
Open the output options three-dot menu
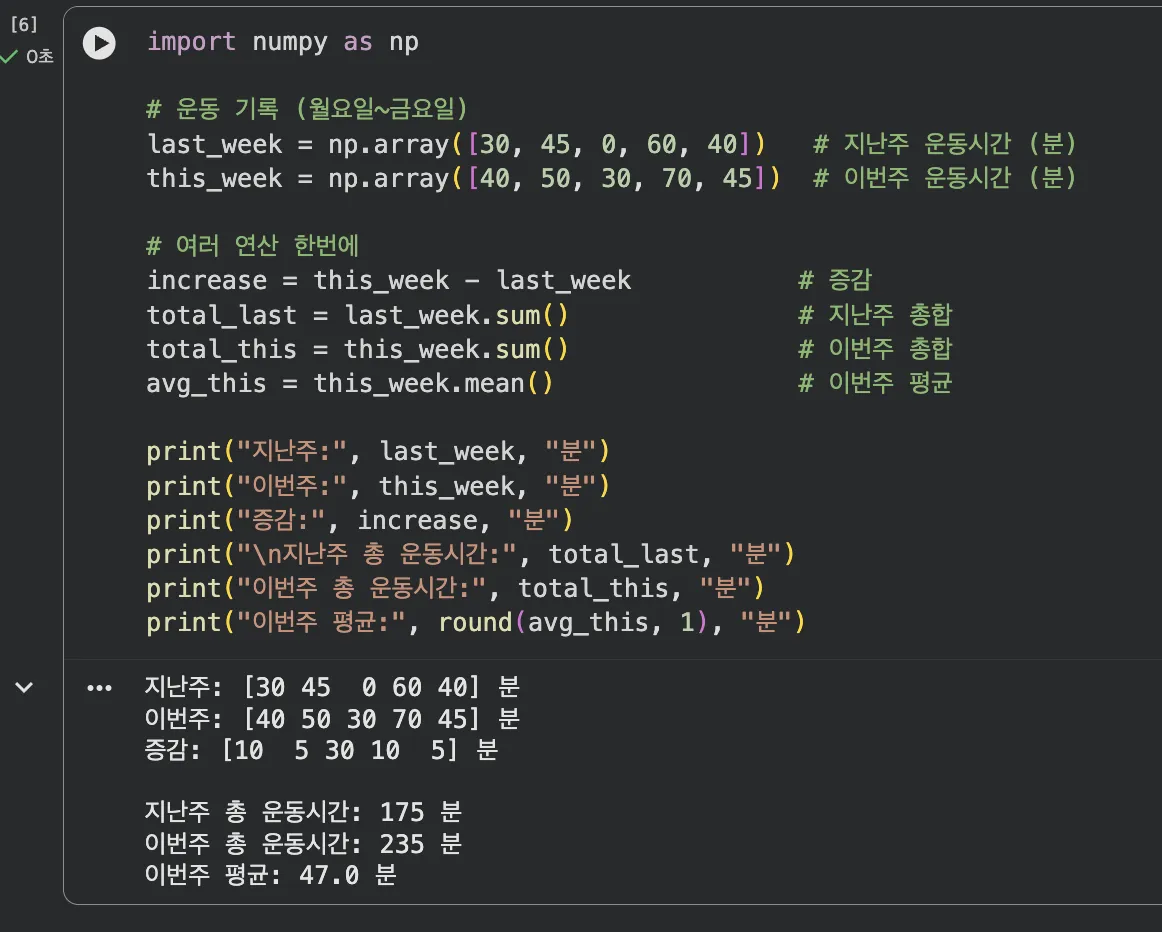[99, 688]
